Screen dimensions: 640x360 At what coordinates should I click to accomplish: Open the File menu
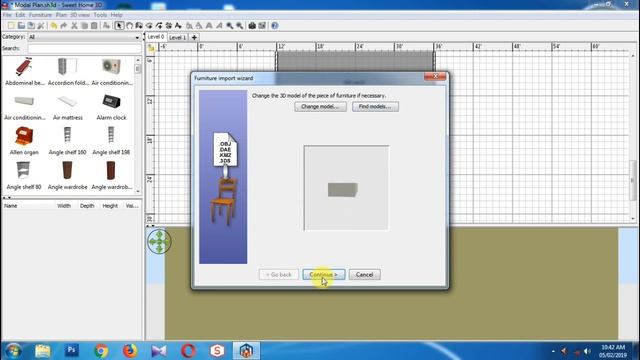[x=7, y=15]
